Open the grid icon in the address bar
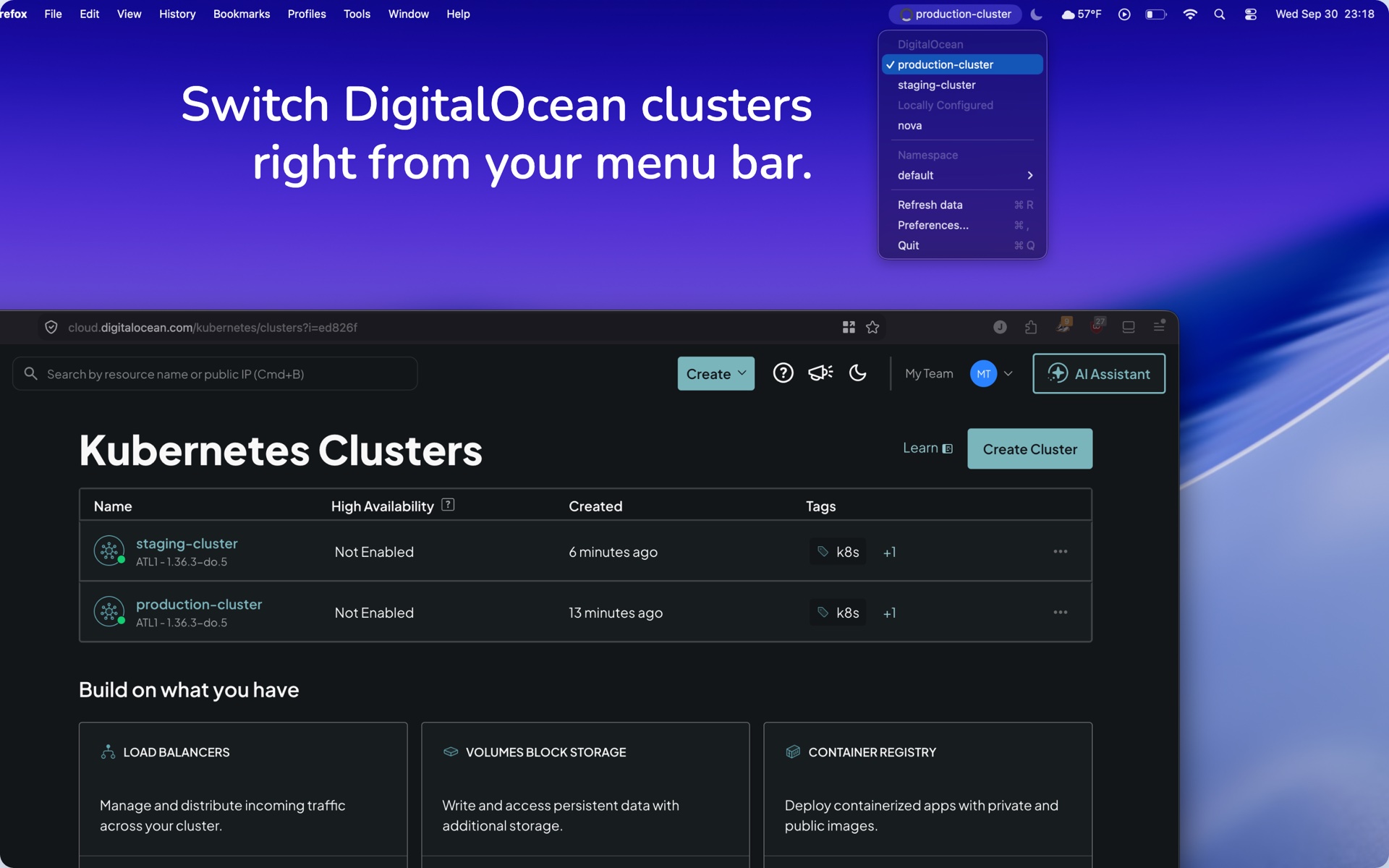The height and width of the screenshot is (868, 1389). (x=849, y=328)
